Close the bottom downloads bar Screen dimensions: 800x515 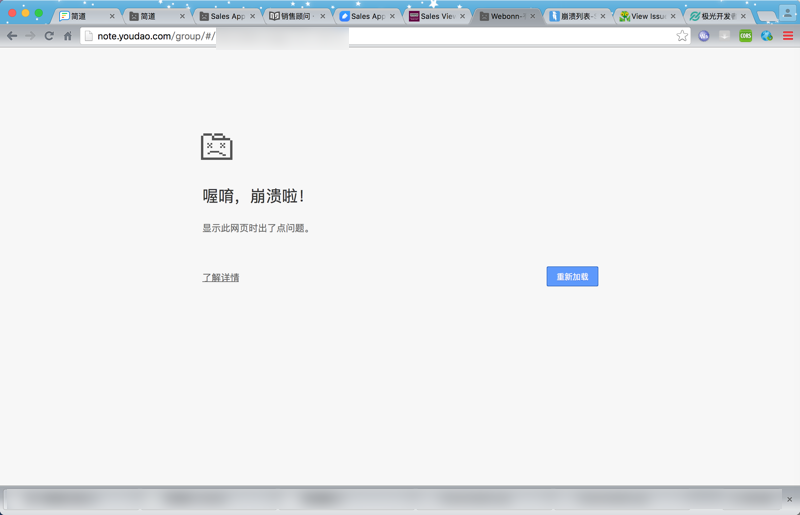(x=790, y=499)
